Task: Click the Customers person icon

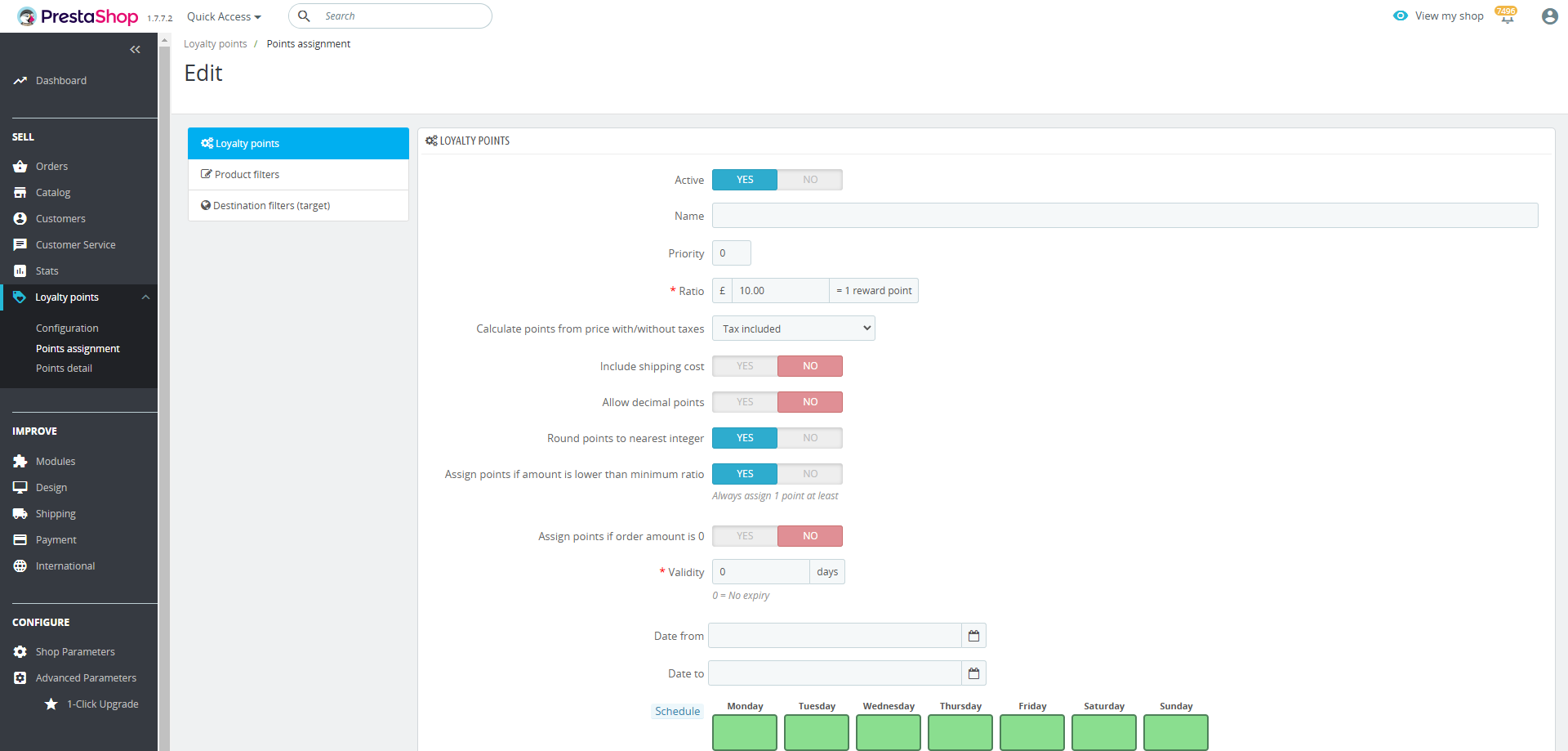Action: (x=20, y=219)
